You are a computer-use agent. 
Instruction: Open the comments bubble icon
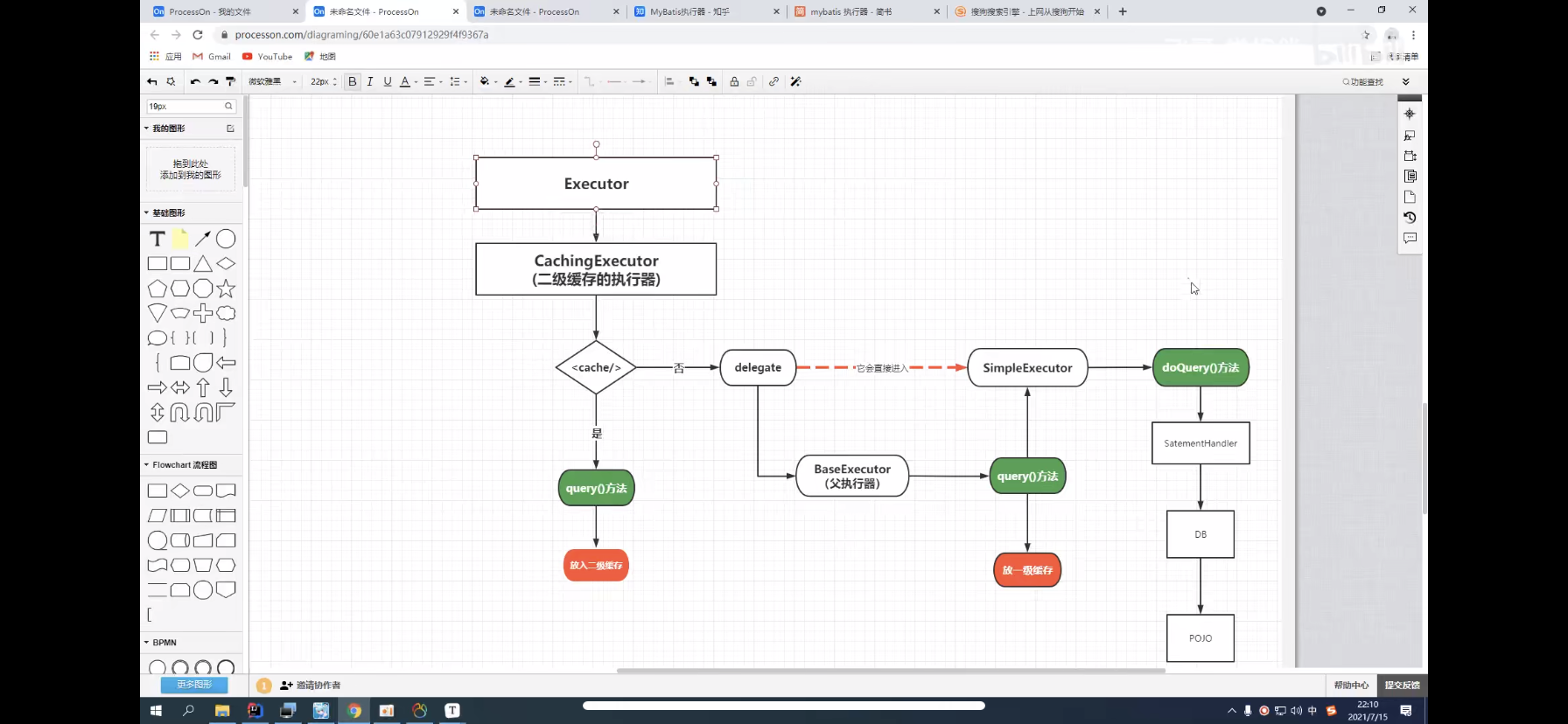(1410, 238)
